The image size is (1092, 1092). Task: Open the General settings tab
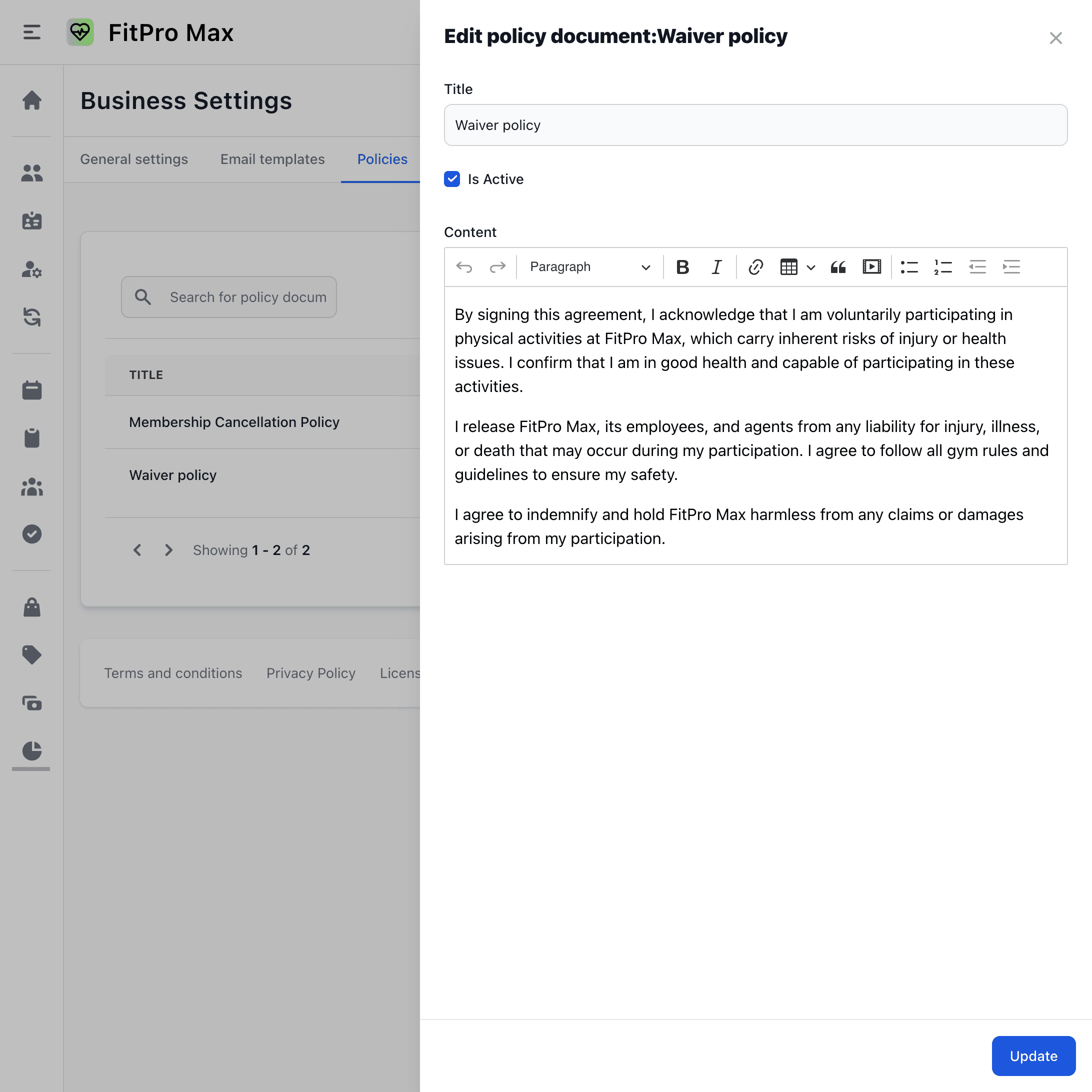[x=134, y=159]
